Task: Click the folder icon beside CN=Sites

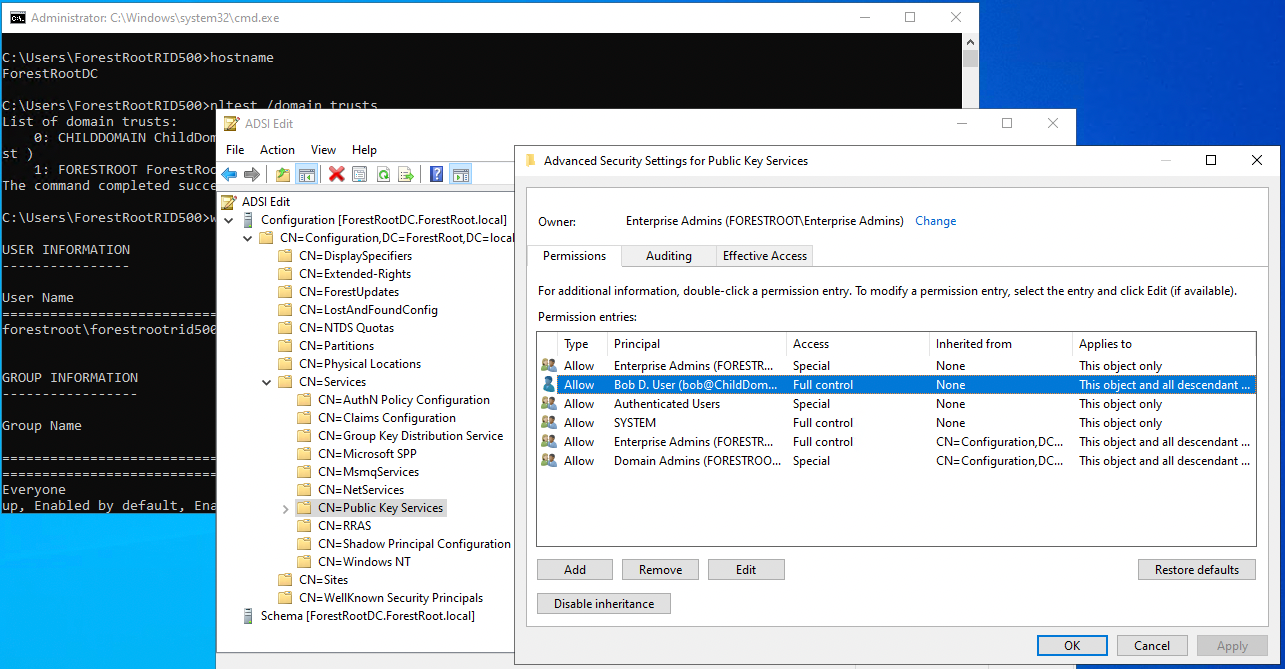Action: [x=285, y=580]
